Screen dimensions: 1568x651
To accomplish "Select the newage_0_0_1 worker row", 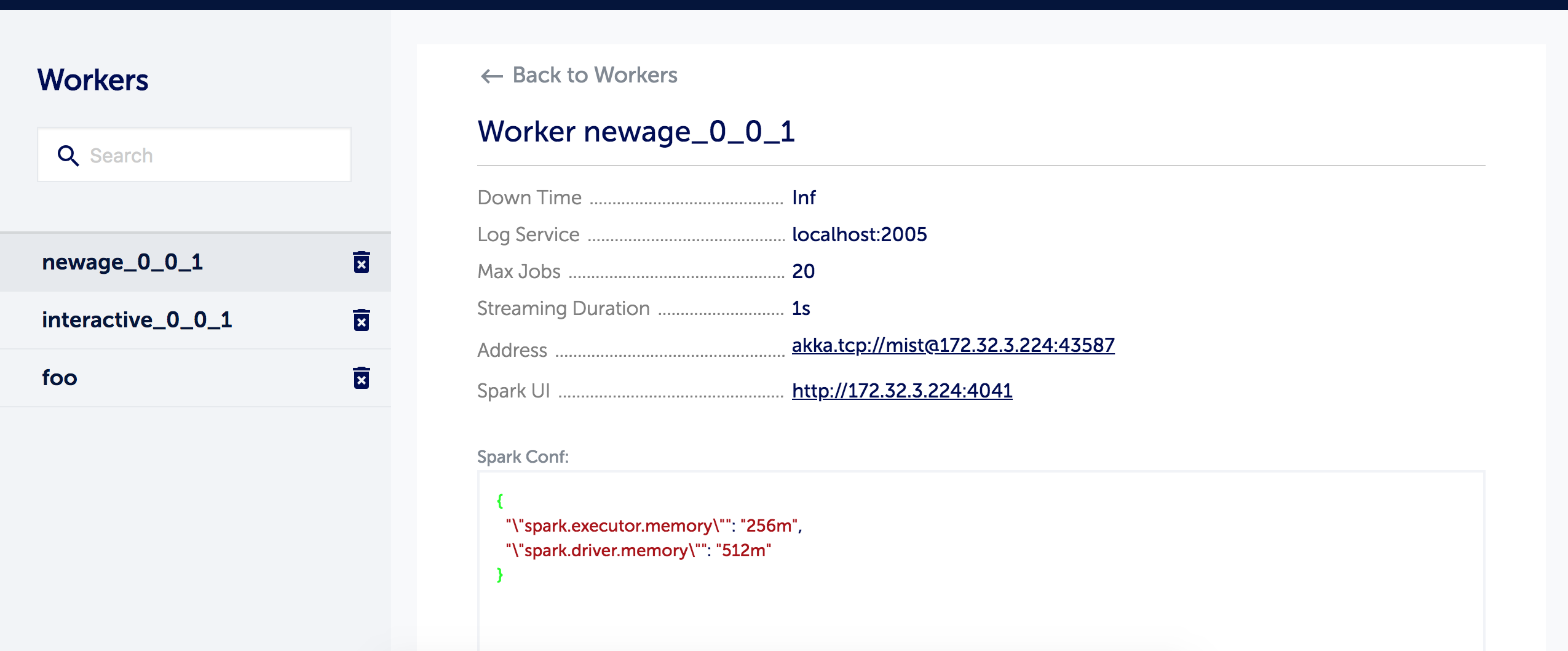I will (196, 263).
